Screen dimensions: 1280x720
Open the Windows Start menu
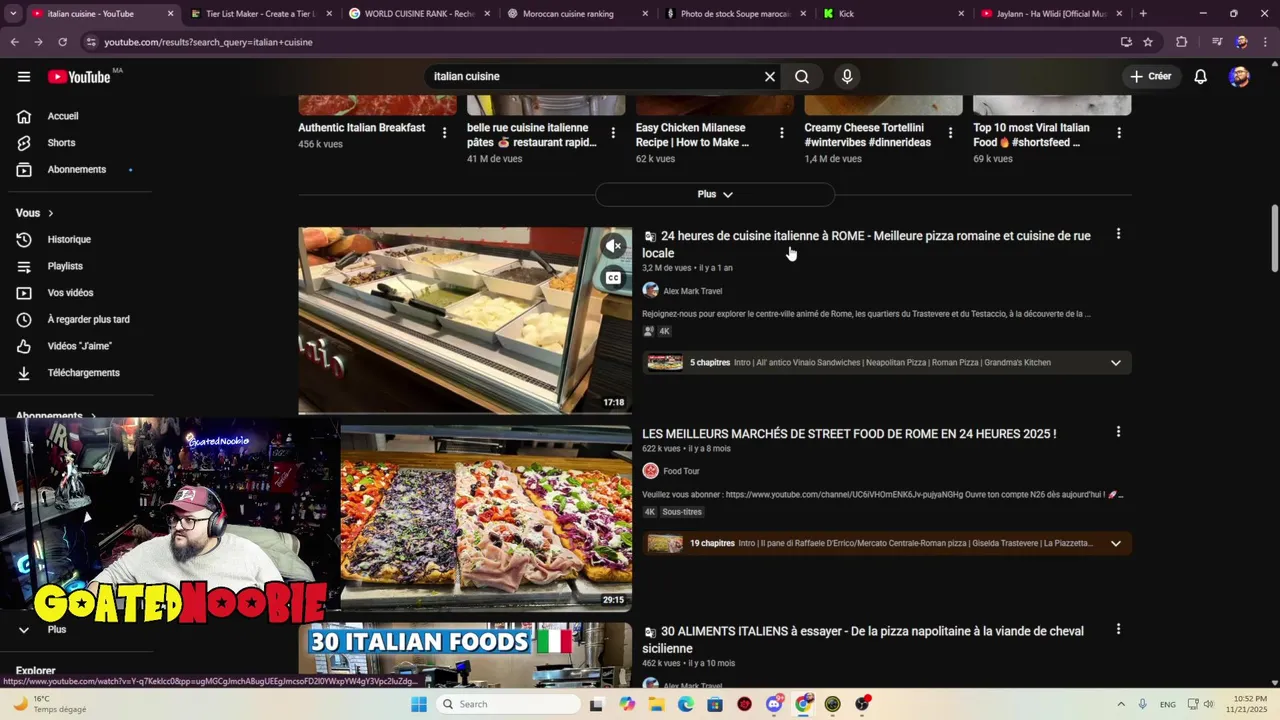tap(419, 704)
